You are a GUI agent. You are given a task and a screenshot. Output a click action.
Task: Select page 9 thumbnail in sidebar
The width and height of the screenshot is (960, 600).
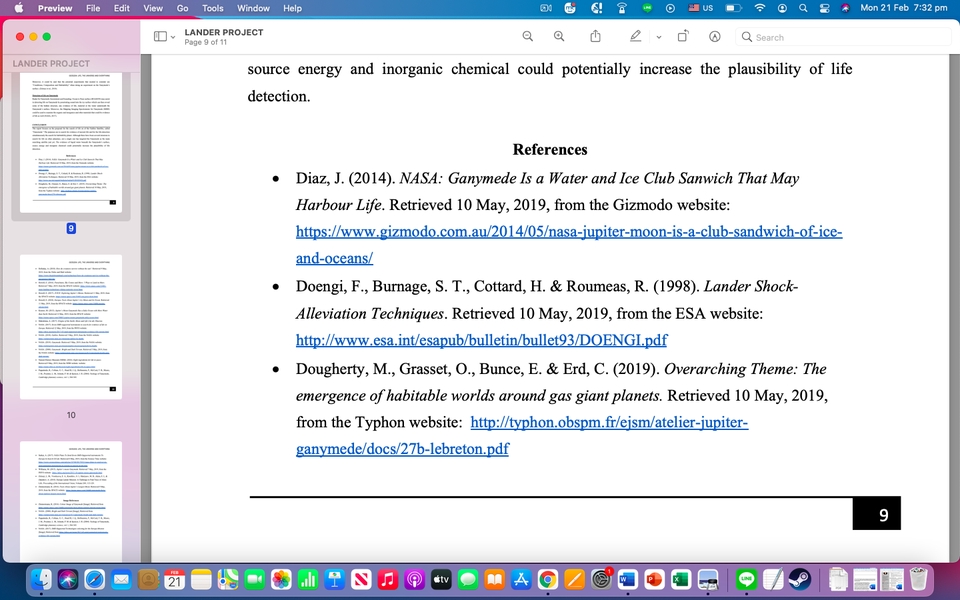point(71,142)
